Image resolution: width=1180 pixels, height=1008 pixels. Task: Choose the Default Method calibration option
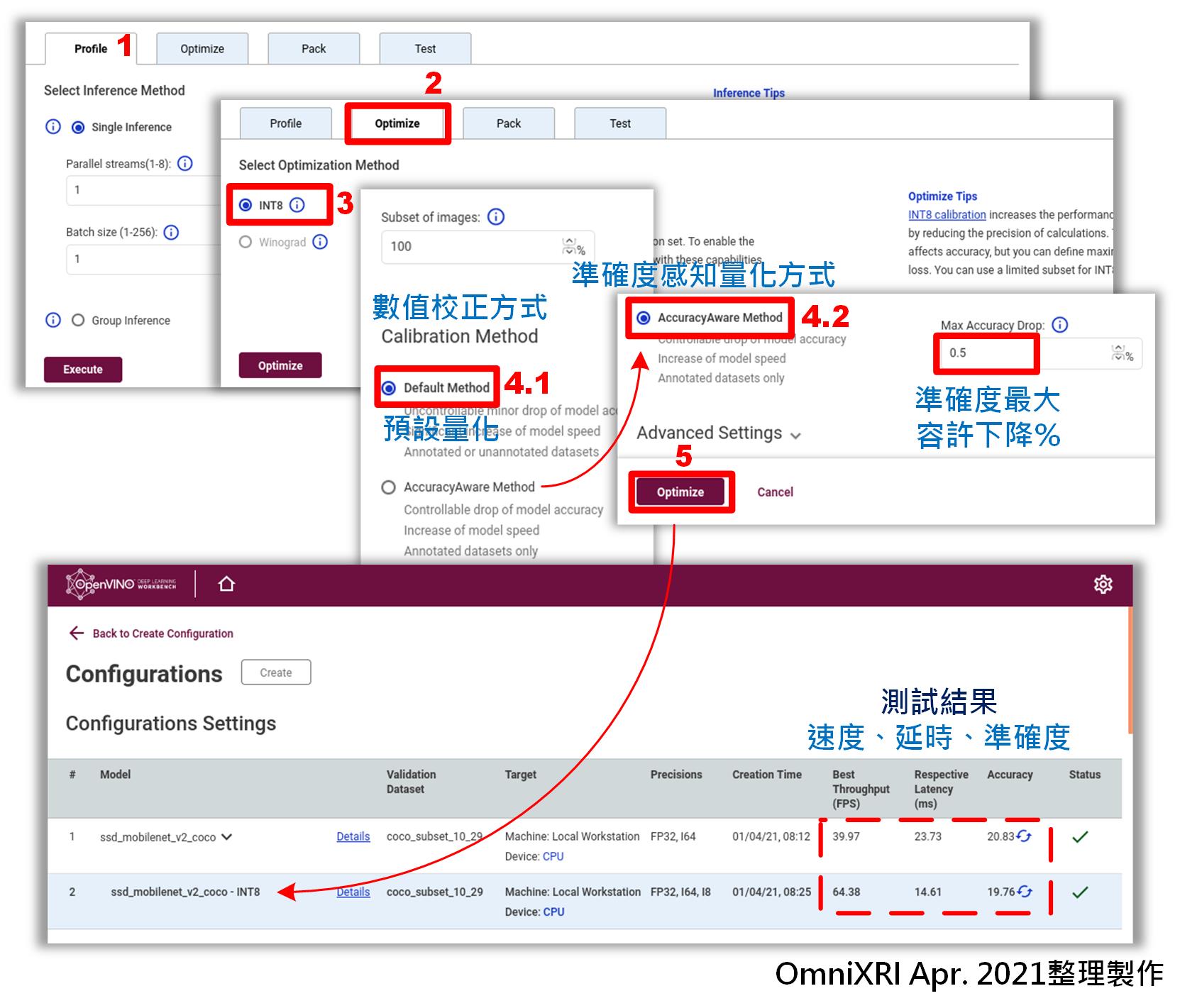click(x=389, y=388)
